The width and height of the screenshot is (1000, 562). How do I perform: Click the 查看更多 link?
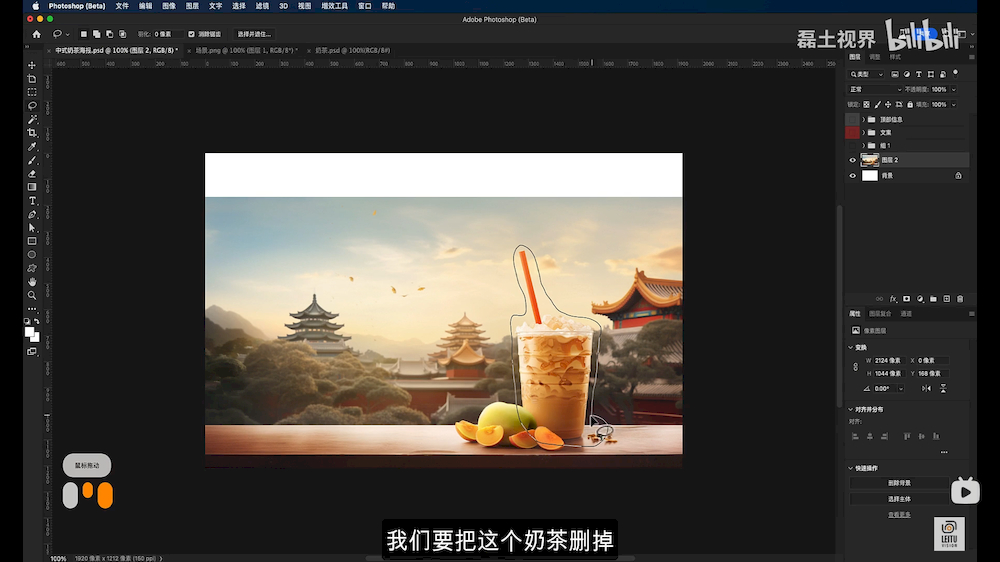point(899,515)
